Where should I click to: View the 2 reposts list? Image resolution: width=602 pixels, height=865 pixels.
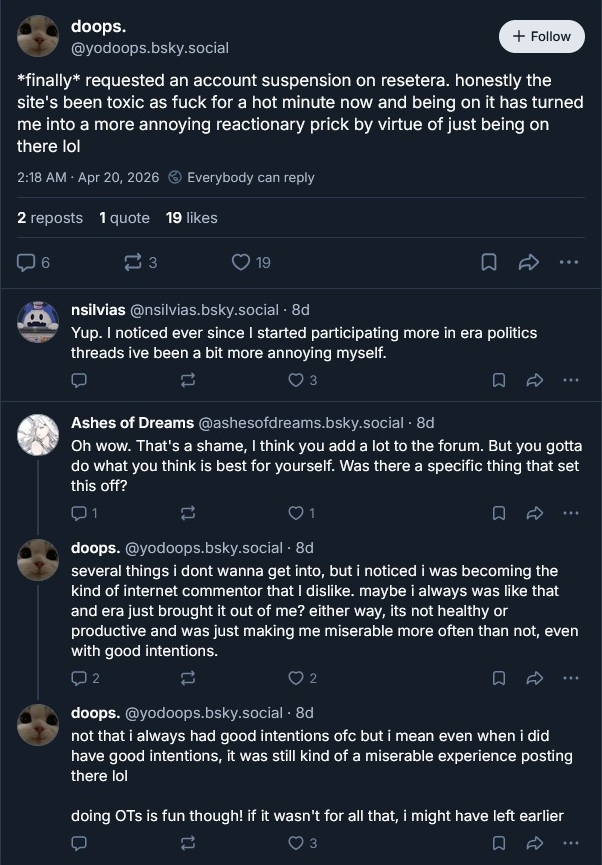[x=50, y=217]
